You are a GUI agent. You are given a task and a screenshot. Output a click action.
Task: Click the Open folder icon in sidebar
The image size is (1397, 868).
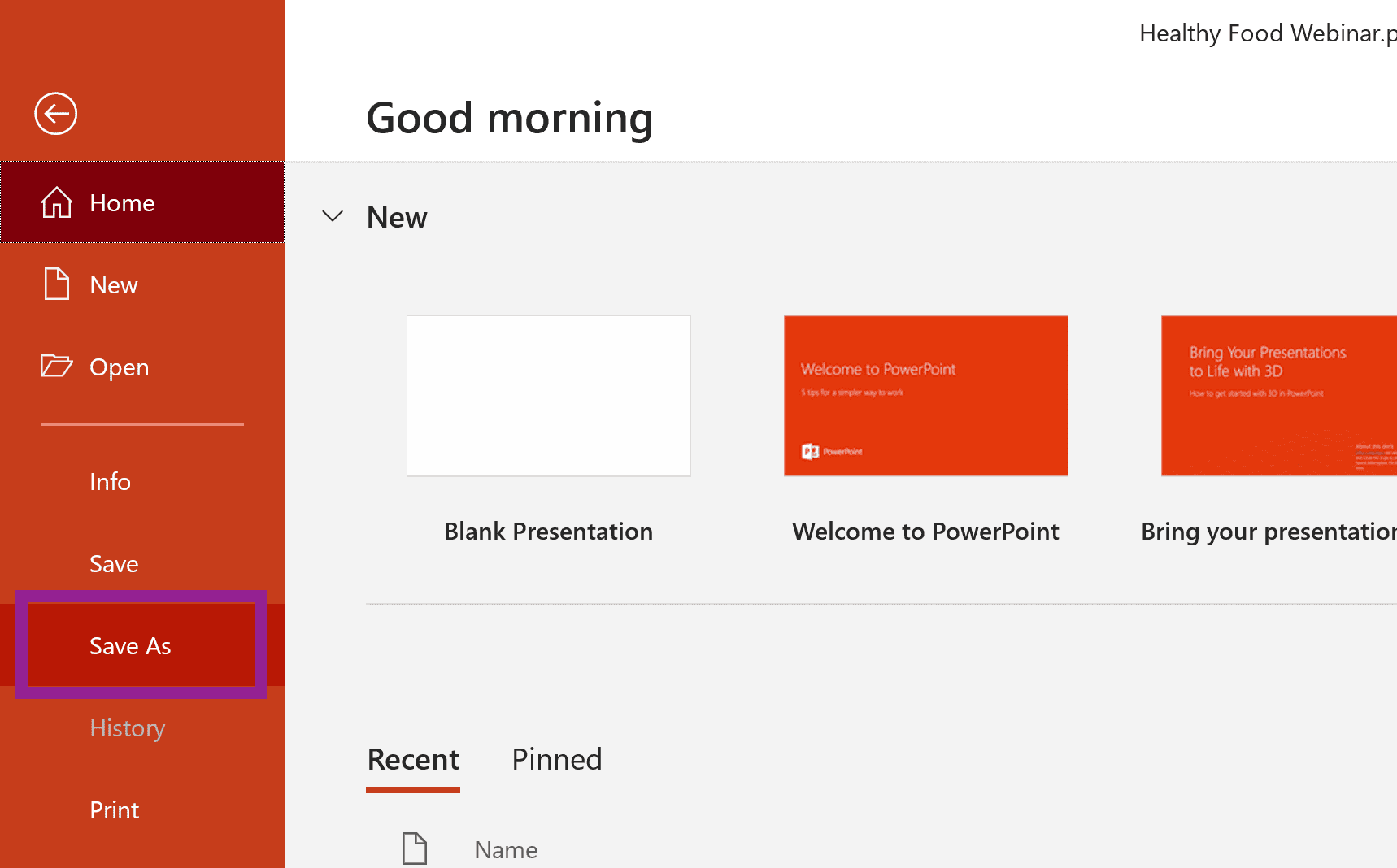point(55,367)
